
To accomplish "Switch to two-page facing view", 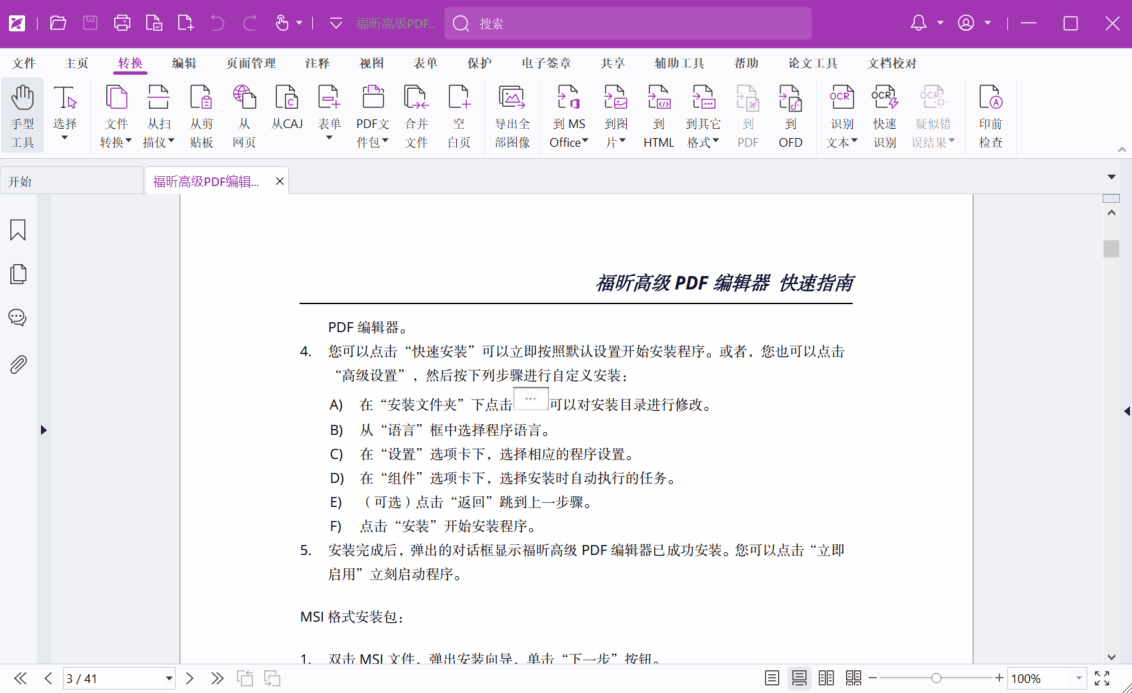I will pos(826,678).
